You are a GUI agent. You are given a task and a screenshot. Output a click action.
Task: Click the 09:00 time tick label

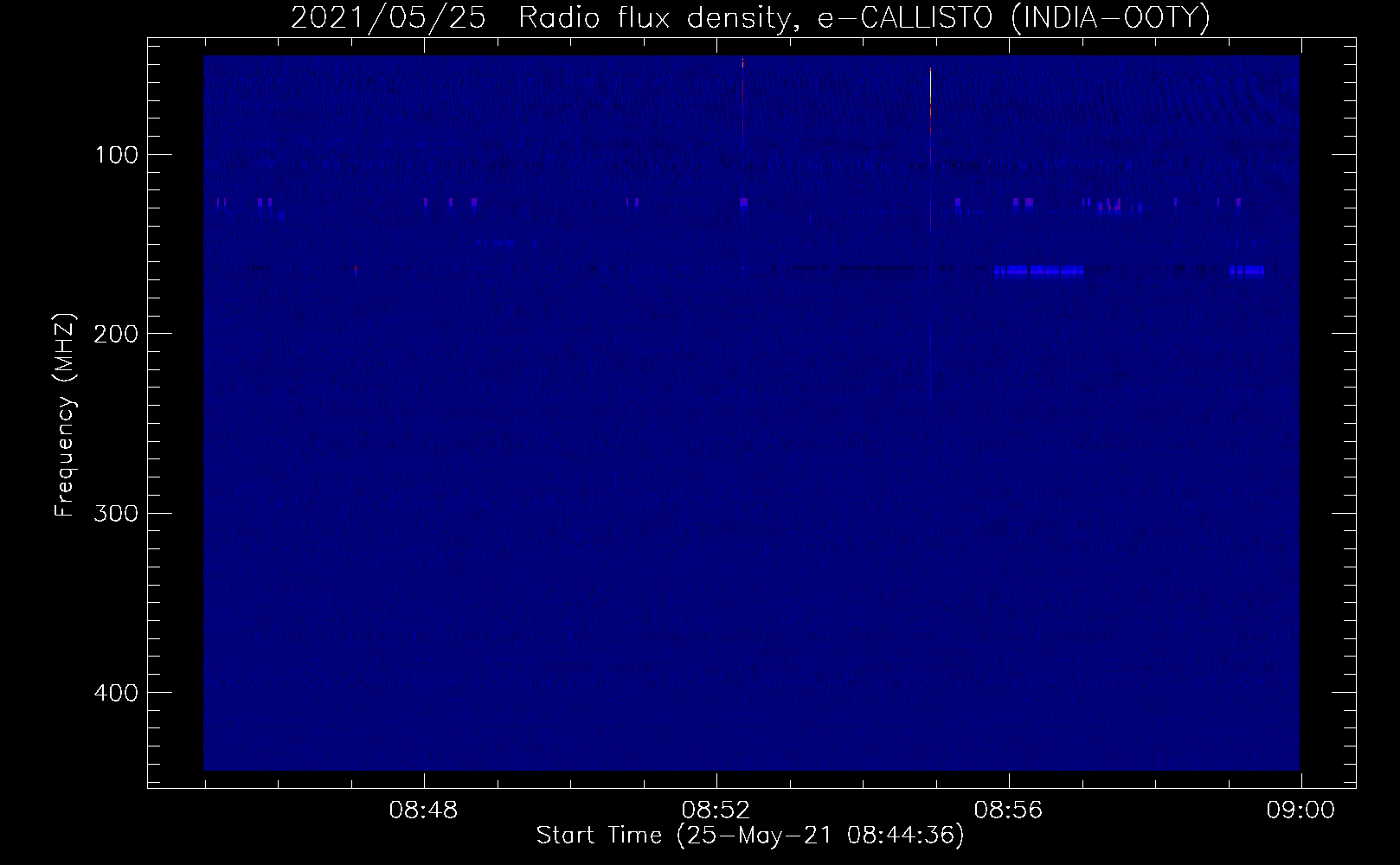click(1300, 811)
